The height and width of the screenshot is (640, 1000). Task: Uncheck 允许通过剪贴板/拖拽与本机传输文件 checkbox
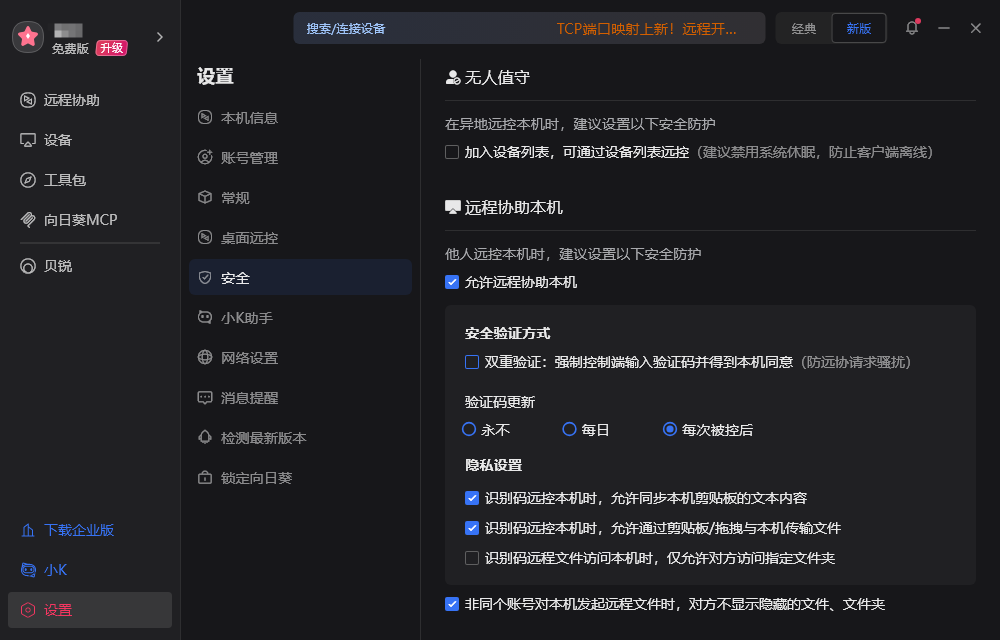pyautogui.click(x=472, y=528)
